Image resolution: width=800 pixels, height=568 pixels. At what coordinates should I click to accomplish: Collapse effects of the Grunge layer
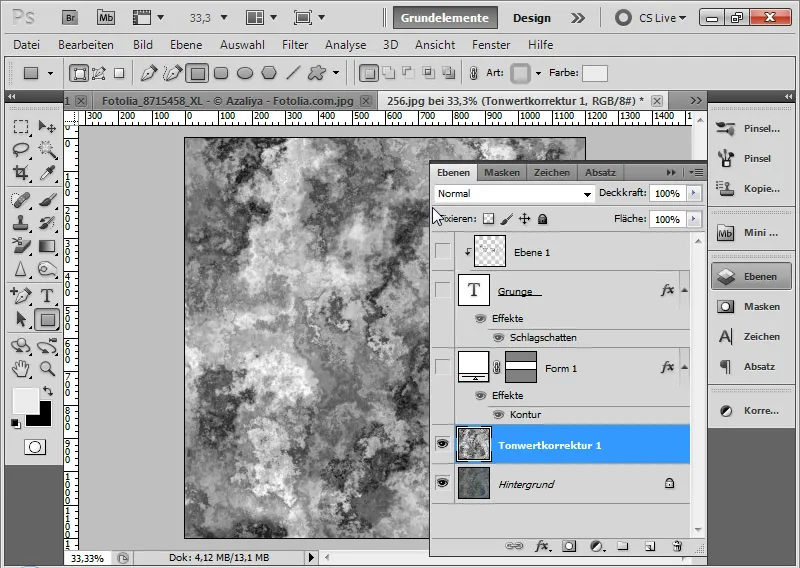tap(685, 290)
